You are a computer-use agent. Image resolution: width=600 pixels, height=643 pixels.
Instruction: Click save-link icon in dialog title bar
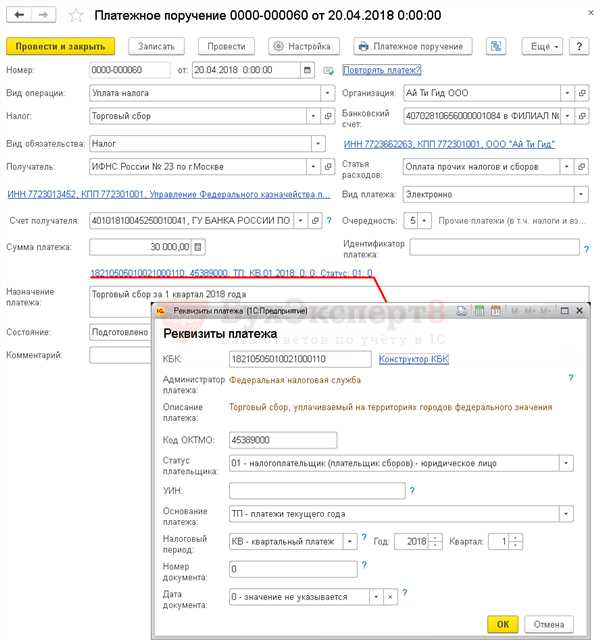tap(462, 311)
